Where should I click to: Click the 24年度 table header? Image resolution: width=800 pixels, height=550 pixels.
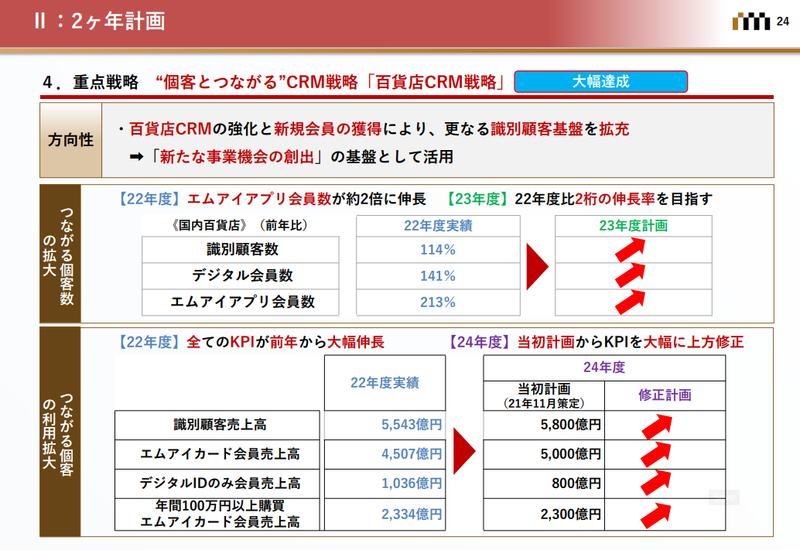pyautogui.click(x=604, y=367)
